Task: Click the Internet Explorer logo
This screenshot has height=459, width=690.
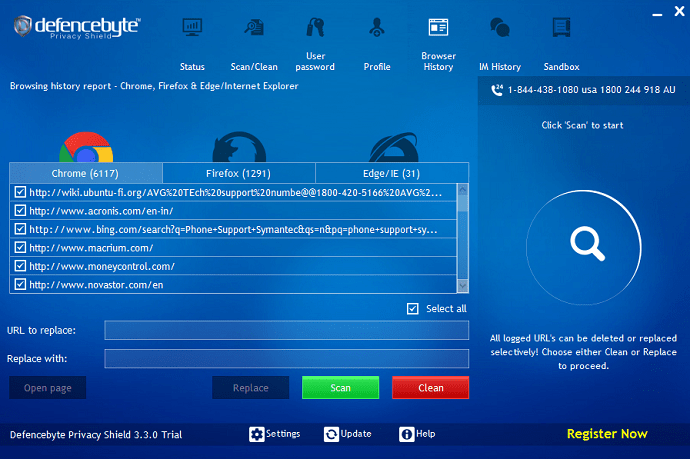Action: click(x=393, y=147)
